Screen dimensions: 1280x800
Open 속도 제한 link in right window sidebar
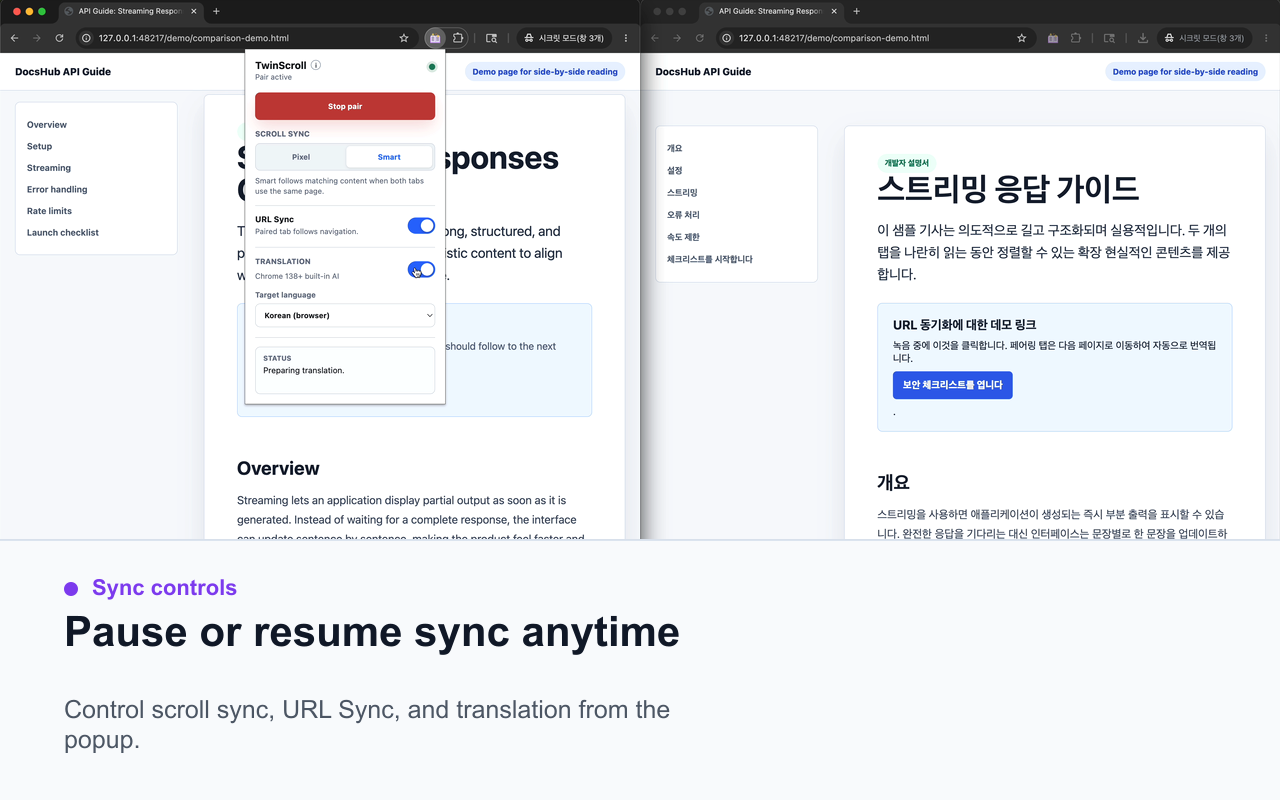coord(683,237)
